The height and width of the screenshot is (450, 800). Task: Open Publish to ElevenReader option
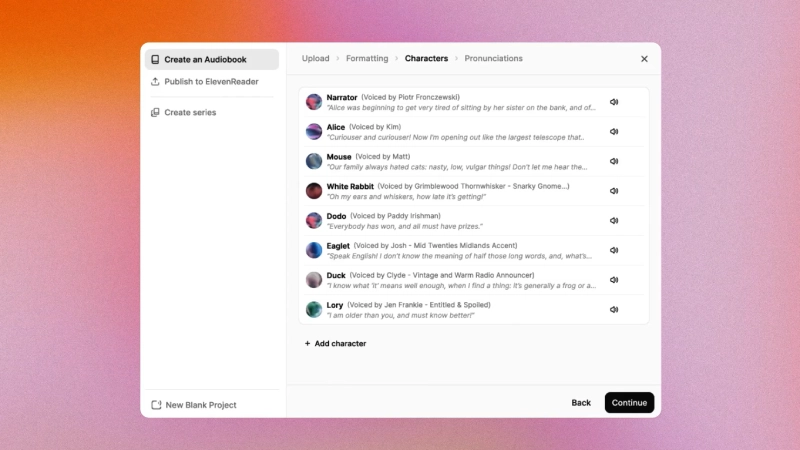coord(212,82)
